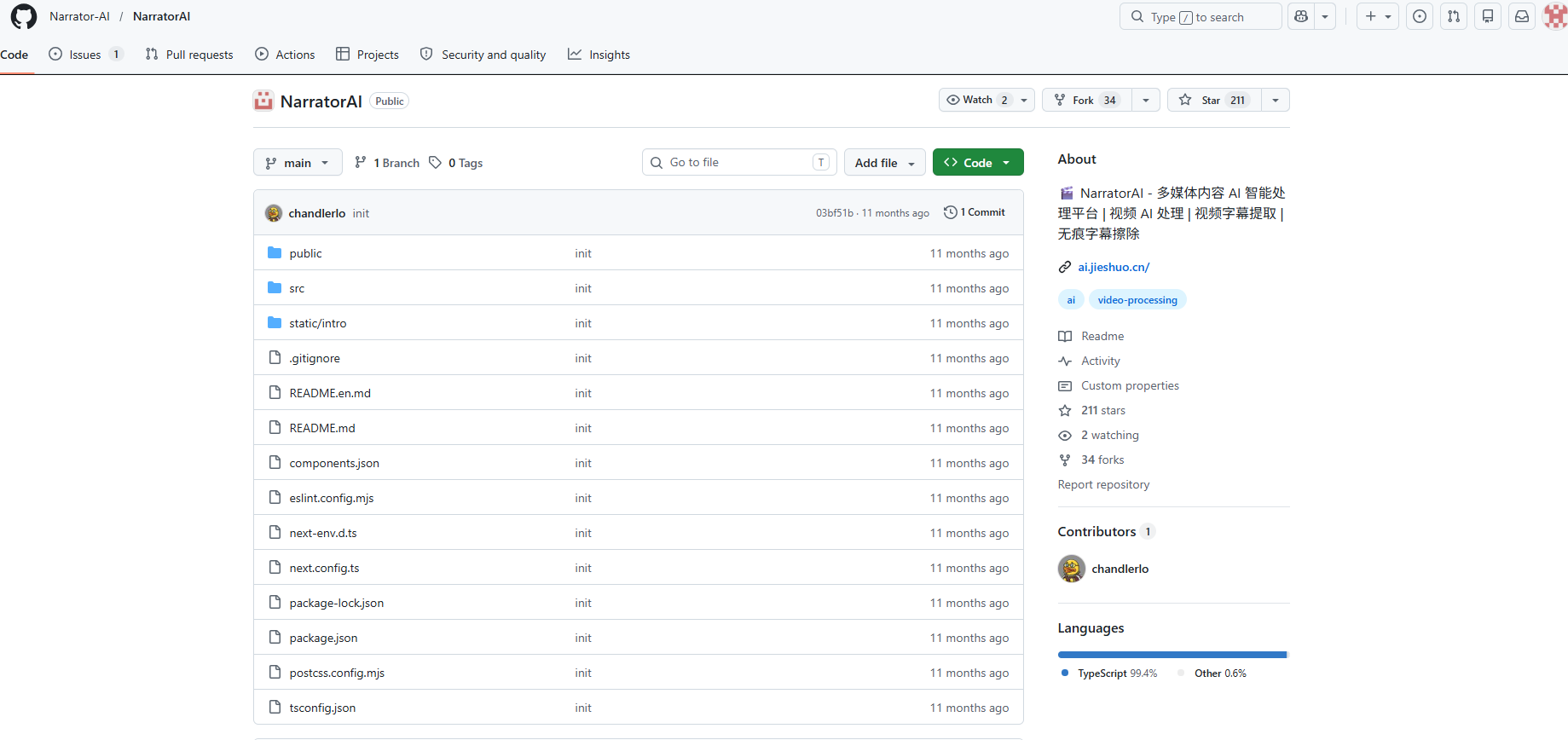The height and width of the screenshot is (740, 1568).
Task: Click the GitHub logo home icon
Action: tap(23, 17)
